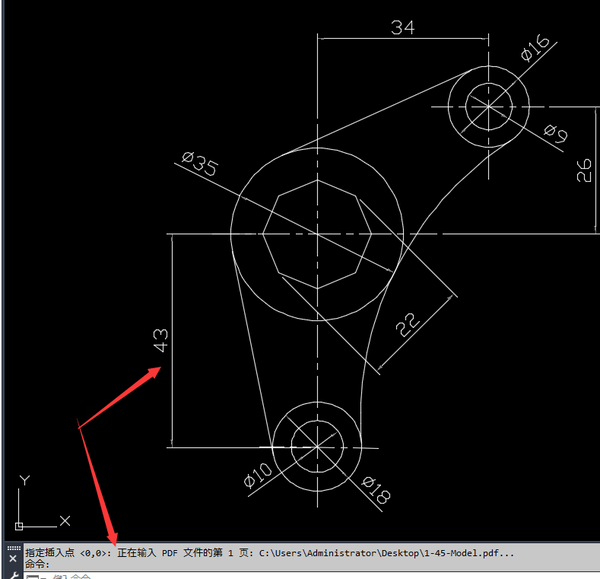
Task: Click the Y axis label of UCS icon
Action: pyautogui.click(x=25, y=481)
